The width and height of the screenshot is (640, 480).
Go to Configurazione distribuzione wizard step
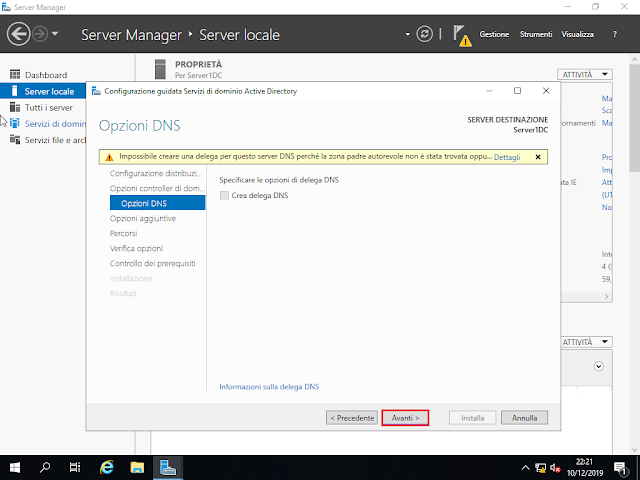[x=156, y=173]
